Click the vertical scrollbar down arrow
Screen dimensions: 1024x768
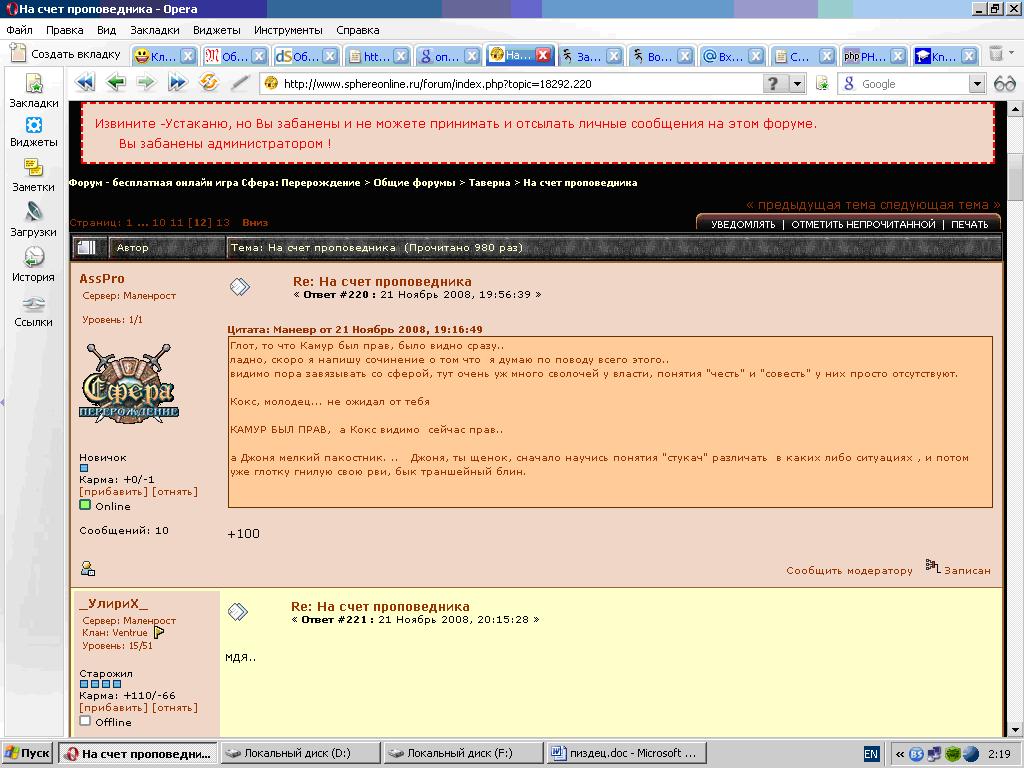(x=1015, y=729)
